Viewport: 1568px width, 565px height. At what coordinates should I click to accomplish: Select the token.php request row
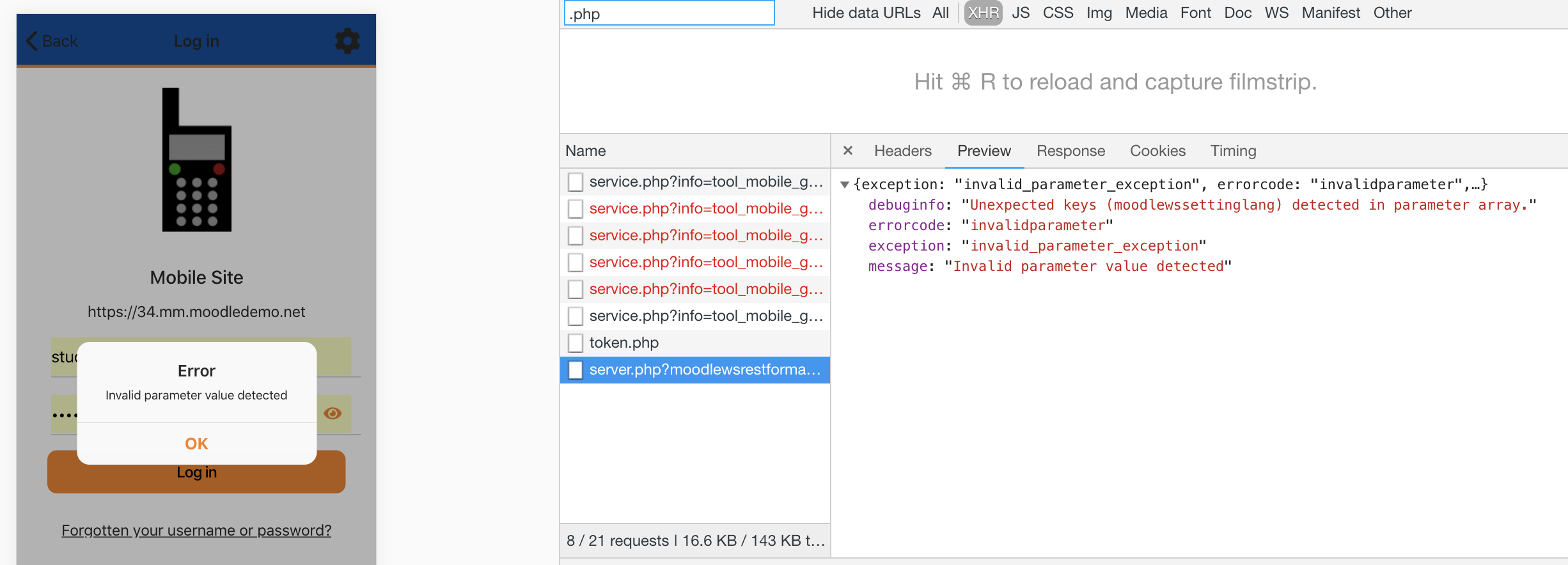pyautogui.click(x=695, y=343)
